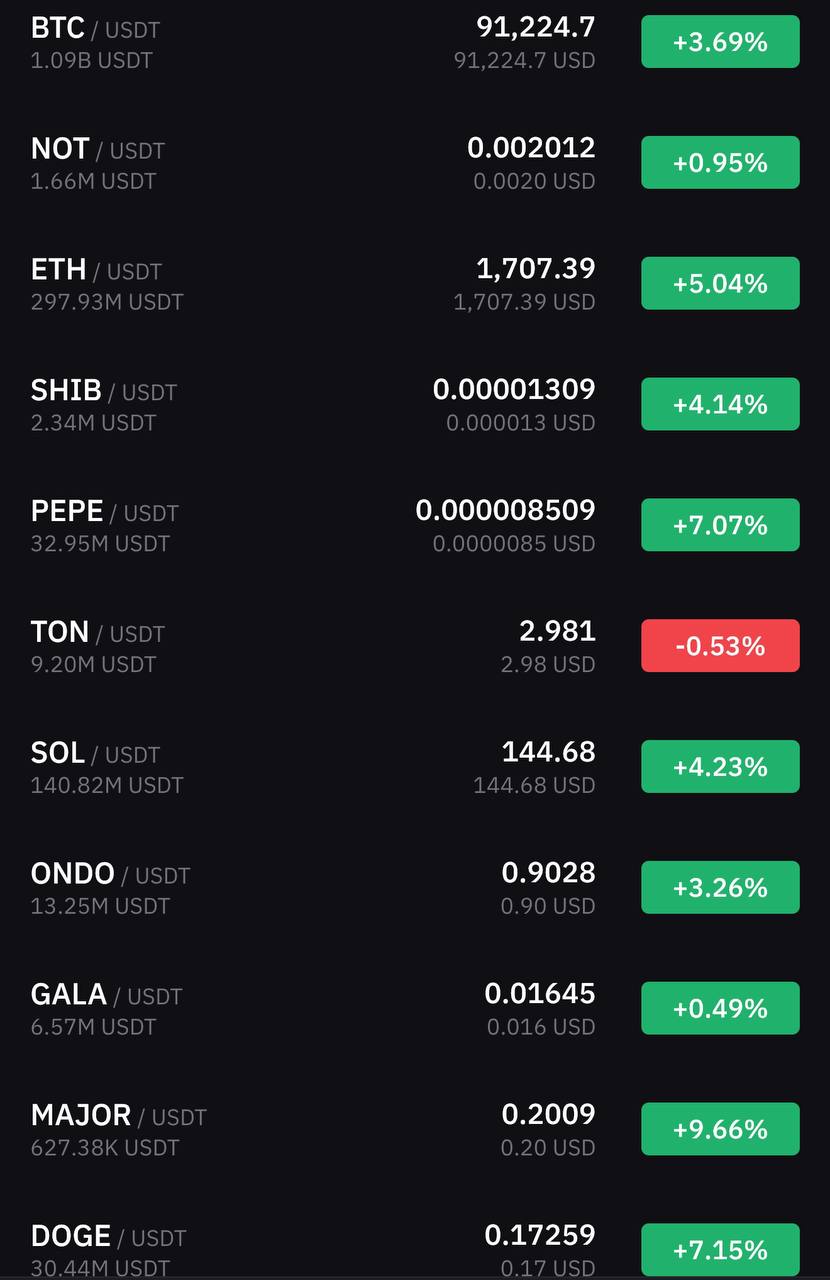Open the BTC / USDT trading pair
830x1280 pixels.
pos(415,43)
